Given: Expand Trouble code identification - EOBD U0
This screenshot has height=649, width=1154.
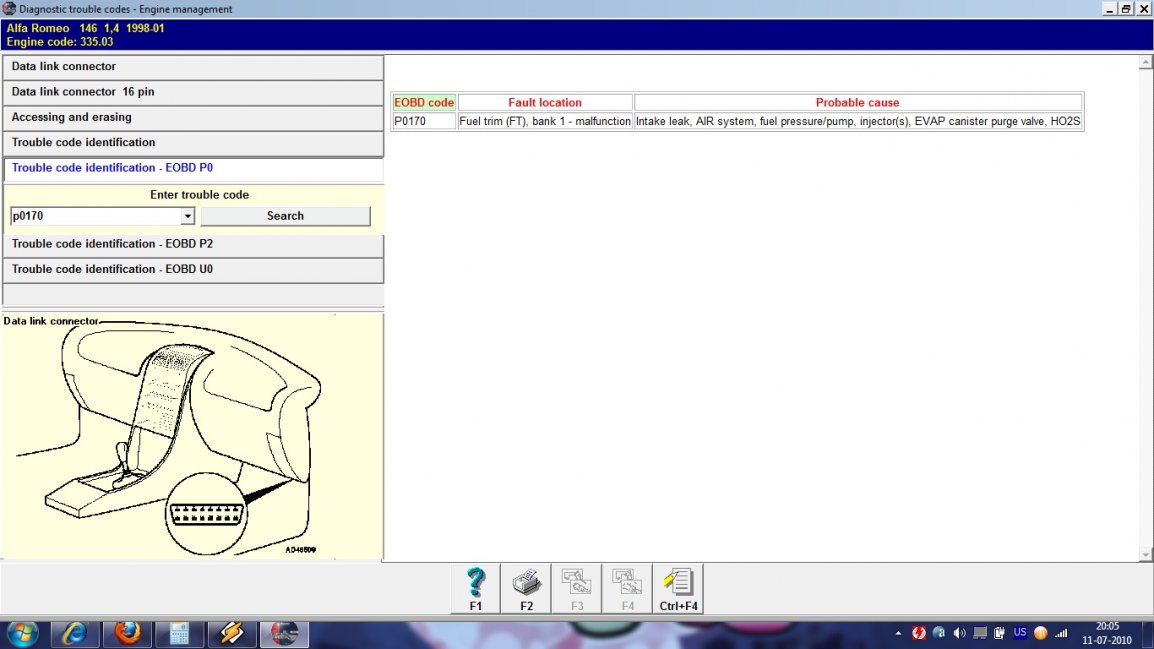Looking at the screenshot, I should pyautogui.click(x=193, y=270).
